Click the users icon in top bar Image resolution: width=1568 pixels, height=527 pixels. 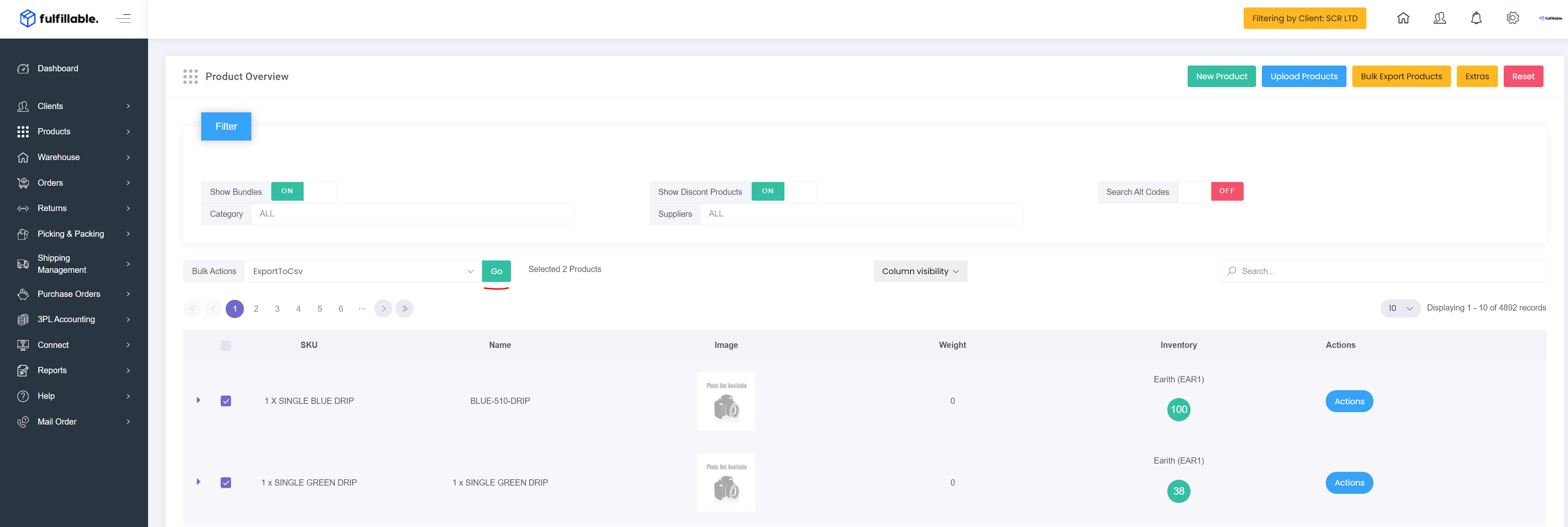point(1439,18)
